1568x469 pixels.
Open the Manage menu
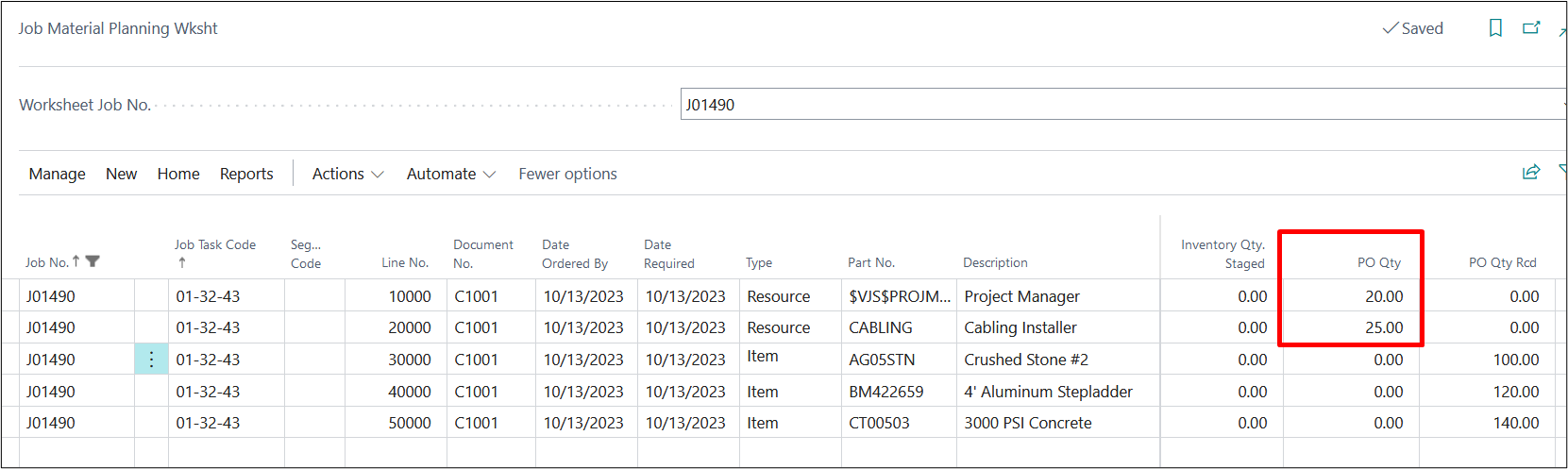click(x=57, y=174)
